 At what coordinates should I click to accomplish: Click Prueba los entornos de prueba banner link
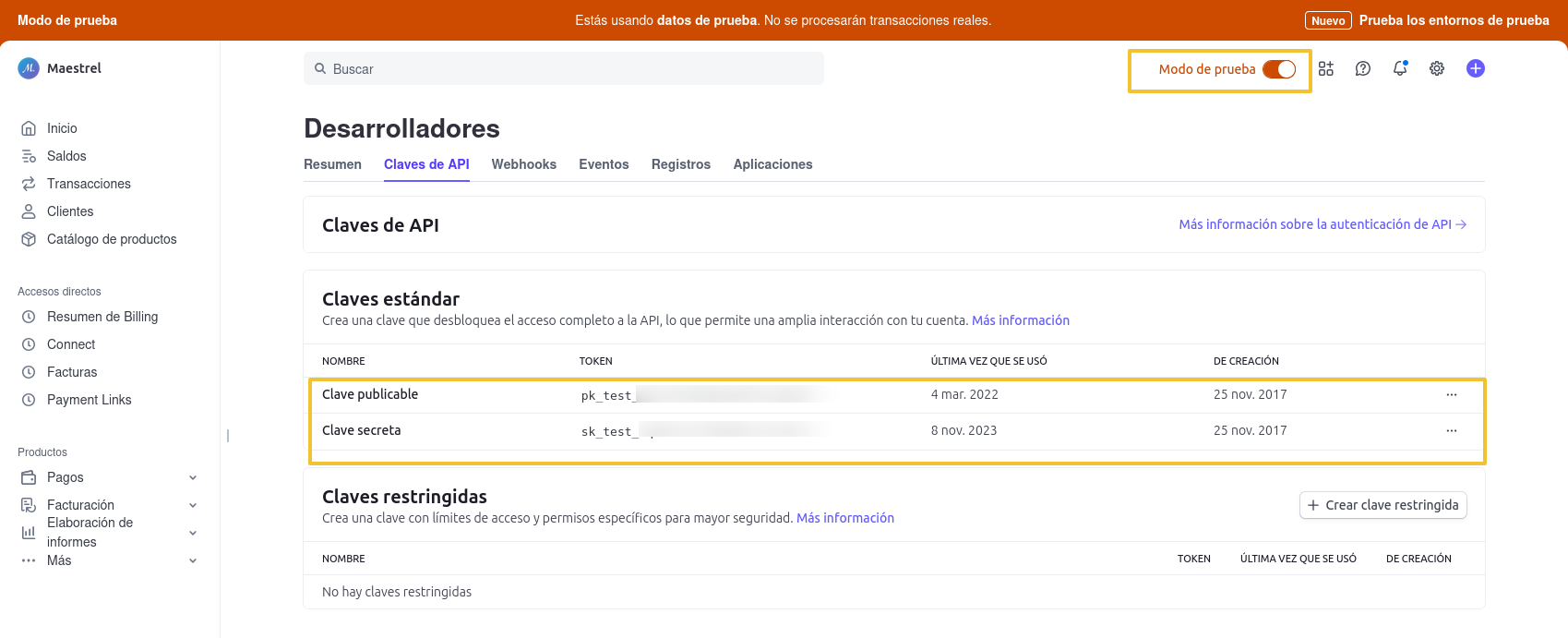(x=1454, y=20)
